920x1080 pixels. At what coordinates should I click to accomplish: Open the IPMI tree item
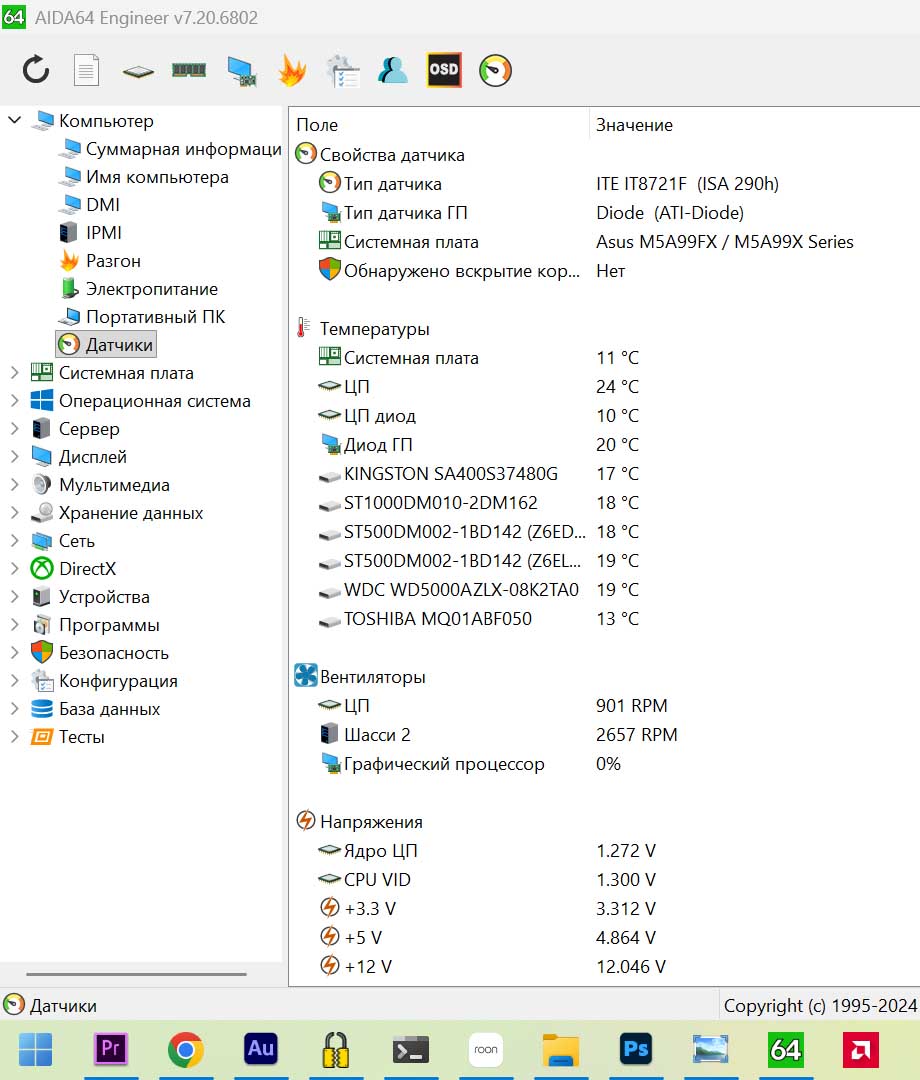click(90, 233)
